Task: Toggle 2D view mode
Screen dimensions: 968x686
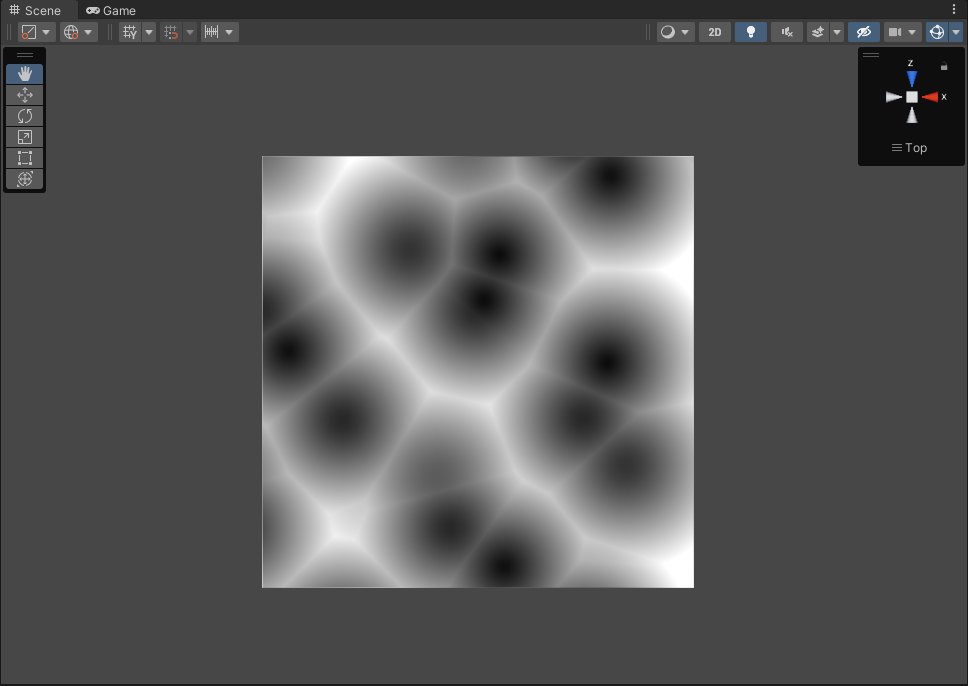Action: point(715,32)
